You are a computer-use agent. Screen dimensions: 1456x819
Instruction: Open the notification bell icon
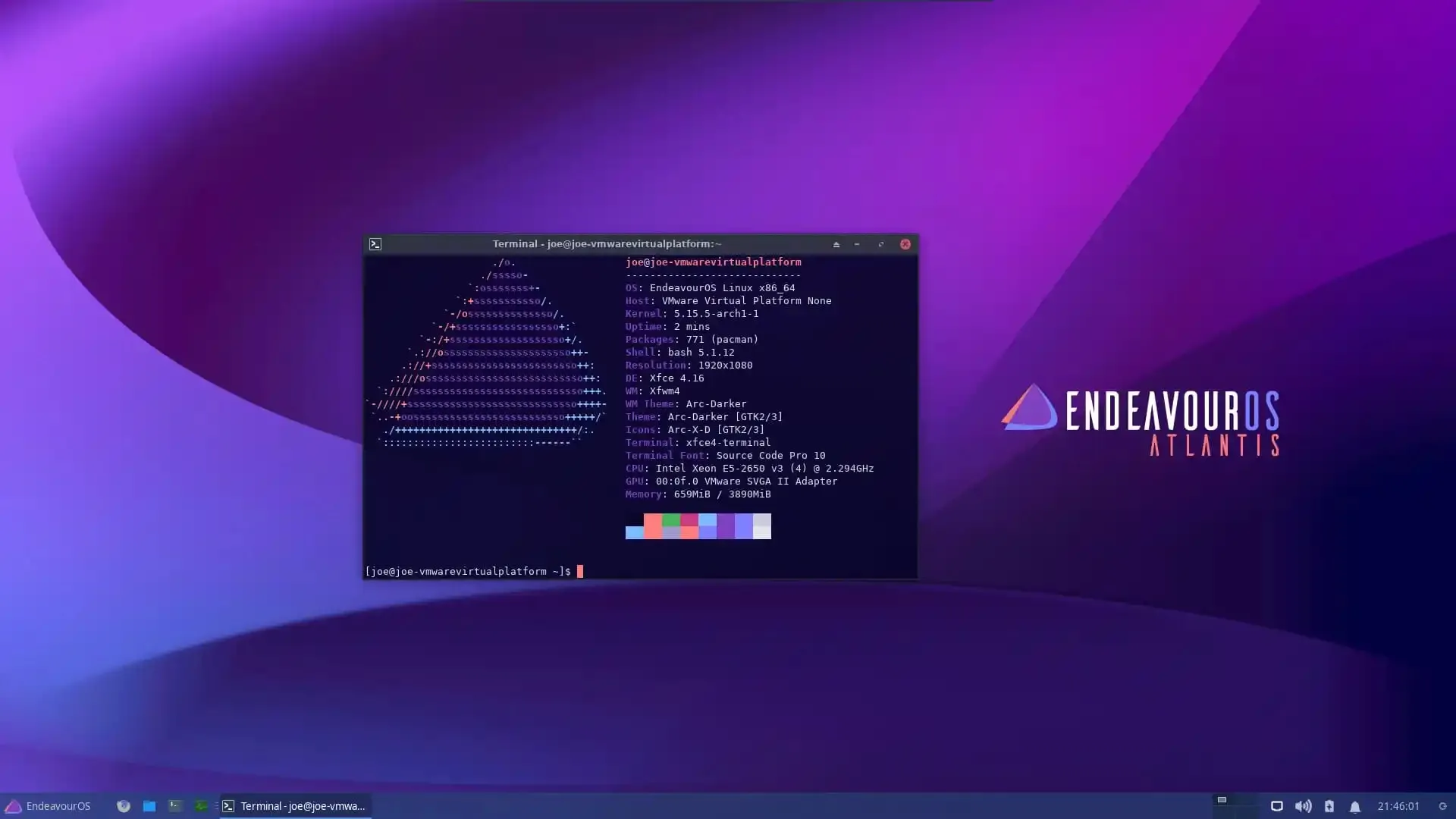(1355, 806)
